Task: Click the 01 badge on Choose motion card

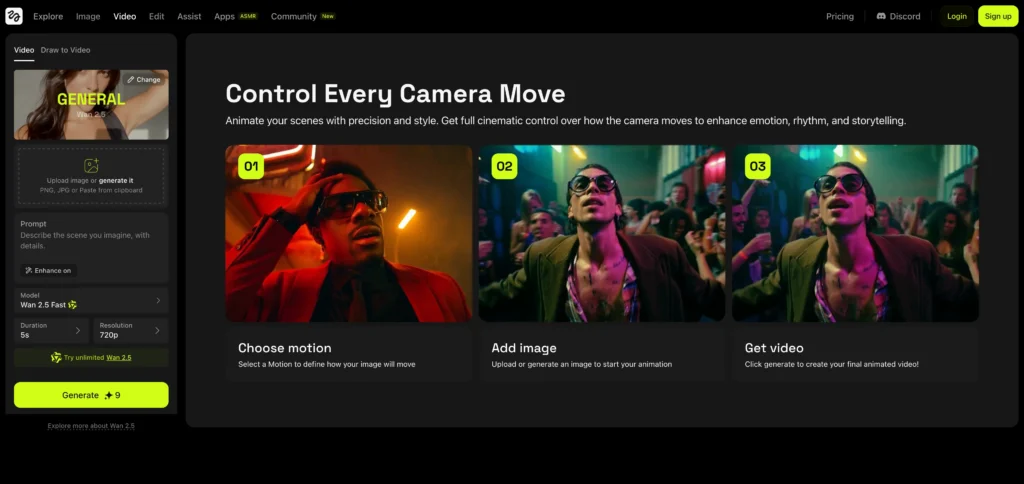Action: pos(251,166)
